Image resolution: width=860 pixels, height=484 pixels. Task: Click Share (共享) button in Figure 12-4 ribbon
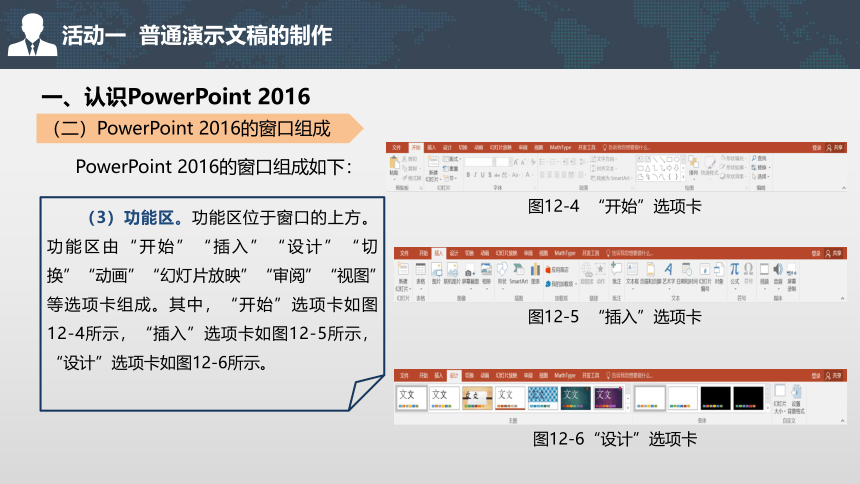pyautogui.click(x=834, y=148)
